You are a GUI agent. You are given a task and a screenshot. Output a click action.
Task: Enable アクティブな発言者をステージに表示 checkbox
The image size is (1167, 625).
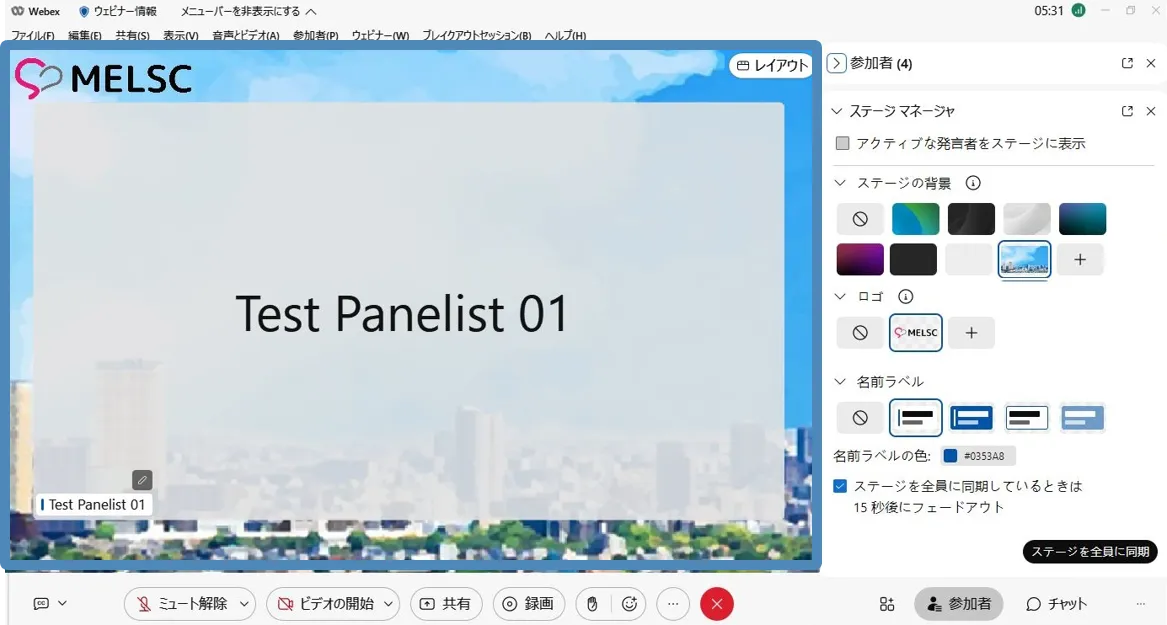(842, 143)
